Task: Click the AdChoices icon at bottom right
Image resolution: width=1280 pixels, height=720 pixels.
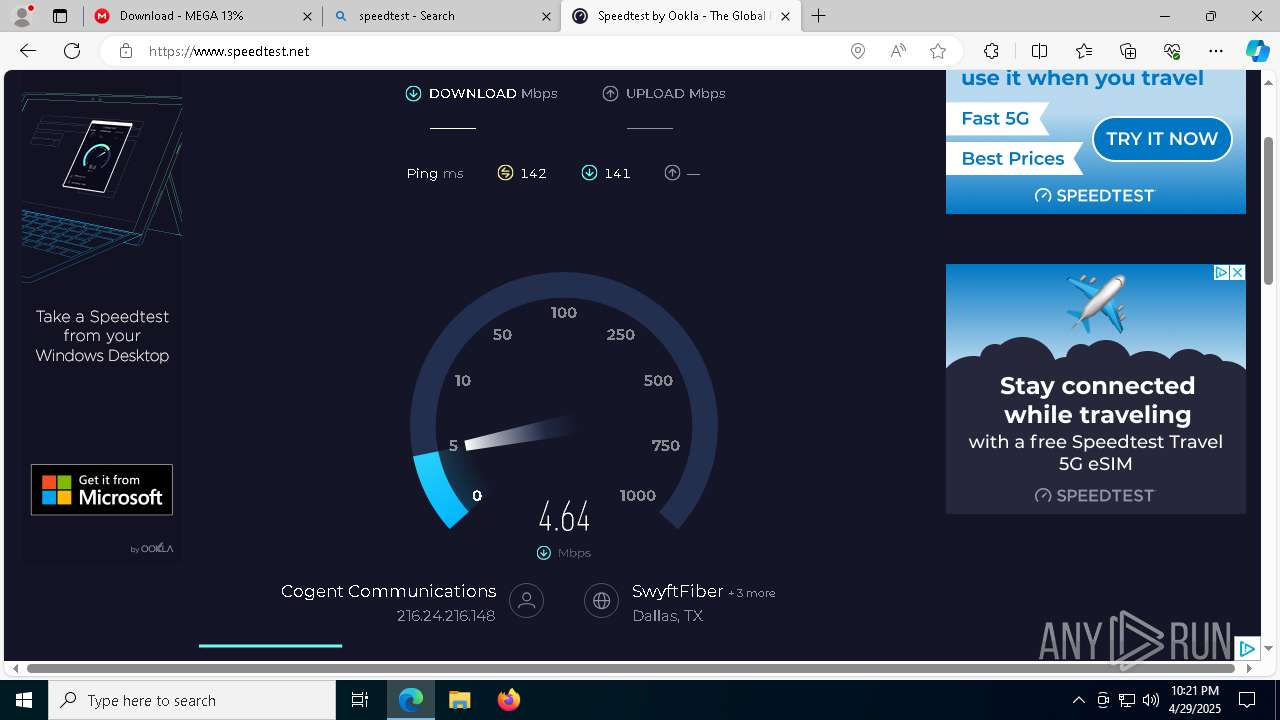Action: tap(1247, 649)
